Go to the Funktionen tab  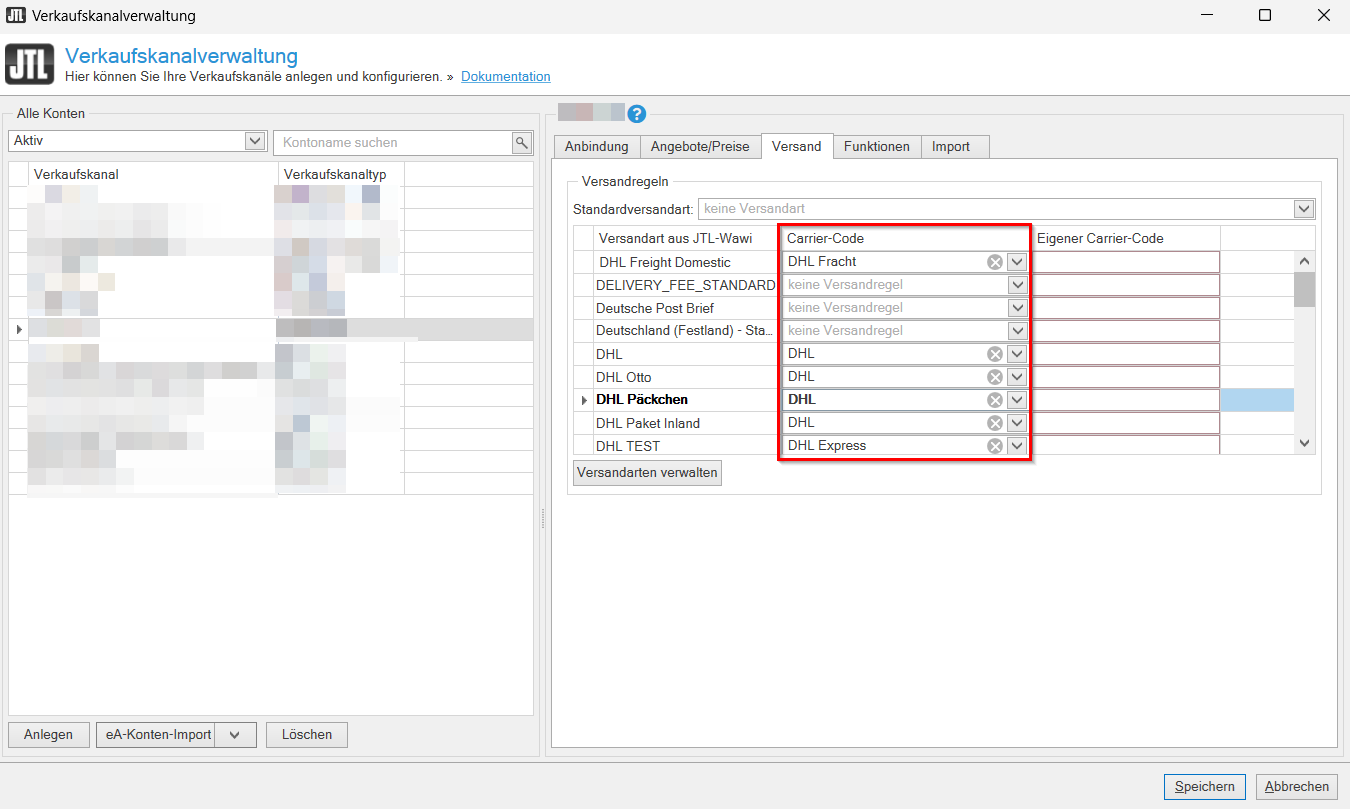[876, 147]
